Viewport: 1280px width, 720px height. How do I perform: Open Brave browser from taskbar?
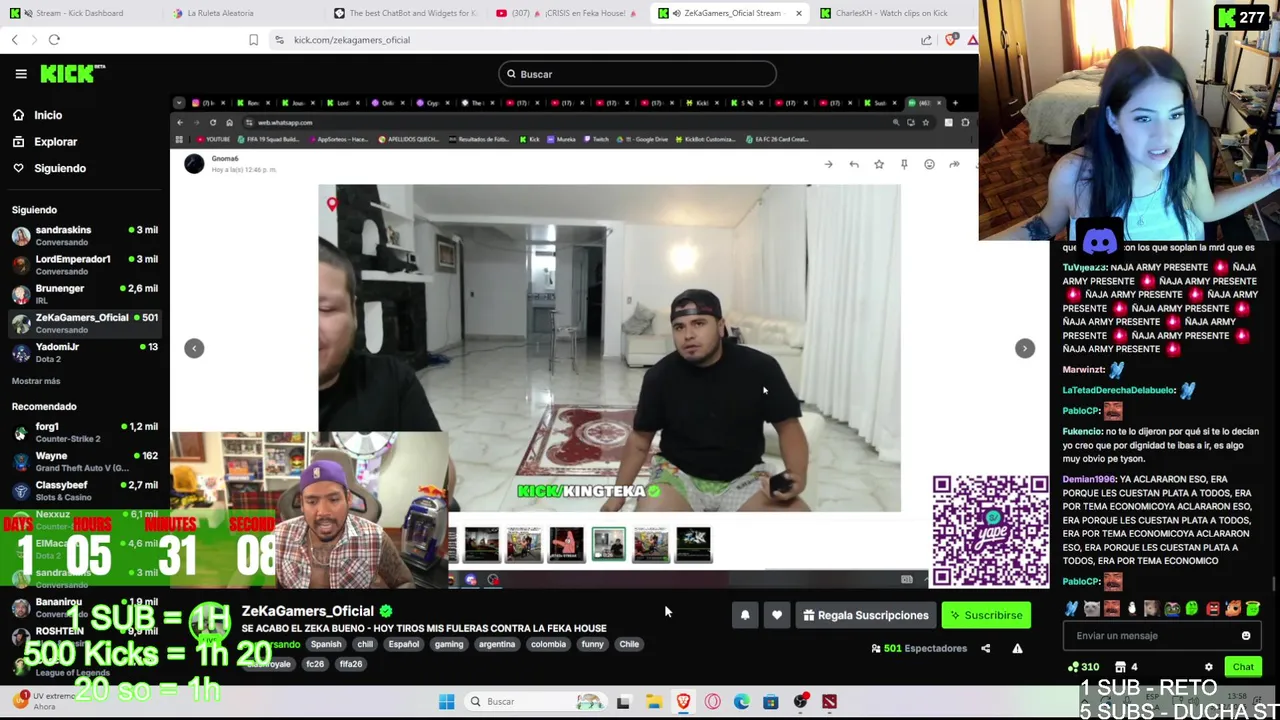(x=683, y=701)
